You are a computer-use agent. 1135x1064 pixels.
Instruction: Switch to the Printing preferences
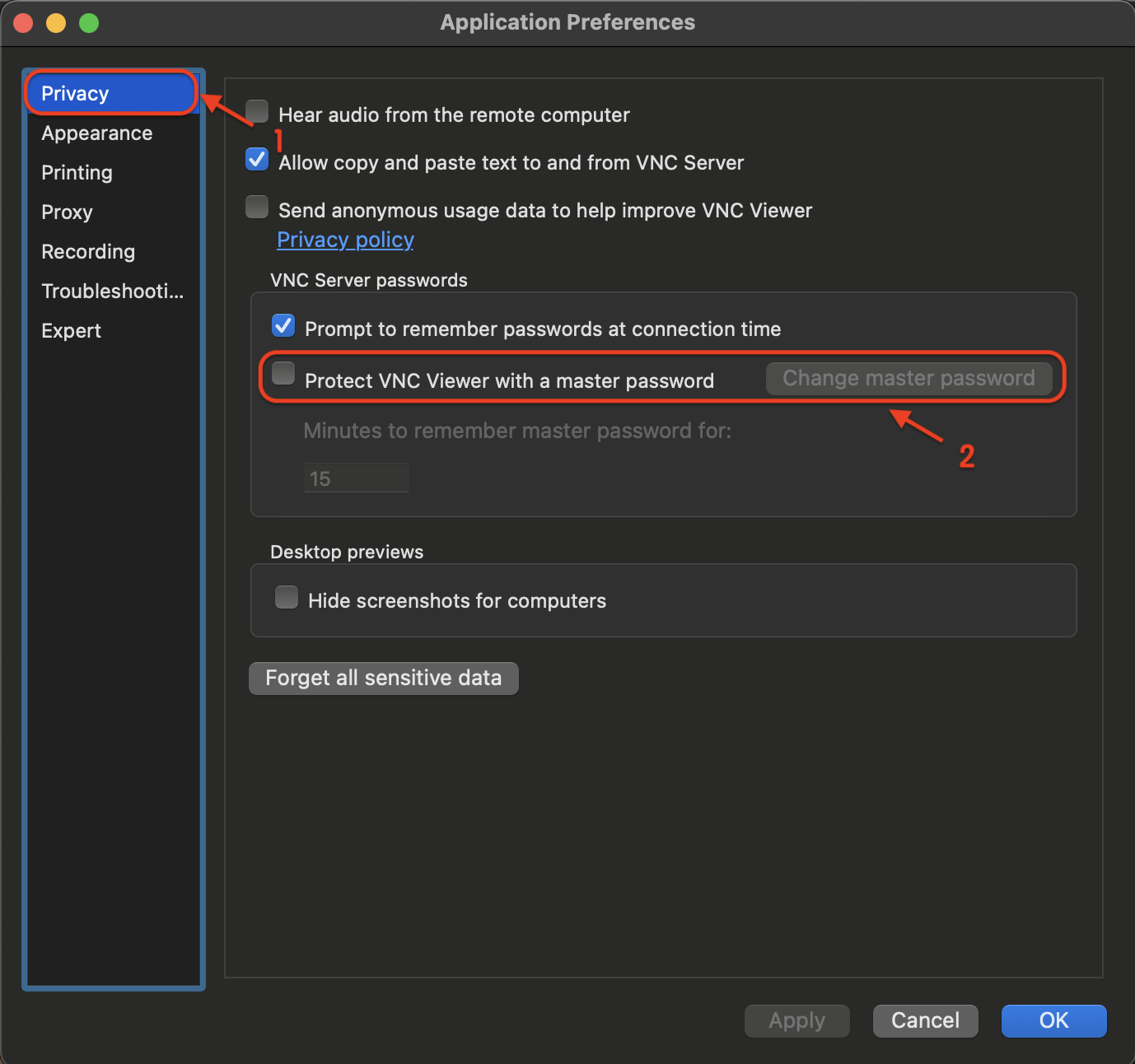(113, 172)
